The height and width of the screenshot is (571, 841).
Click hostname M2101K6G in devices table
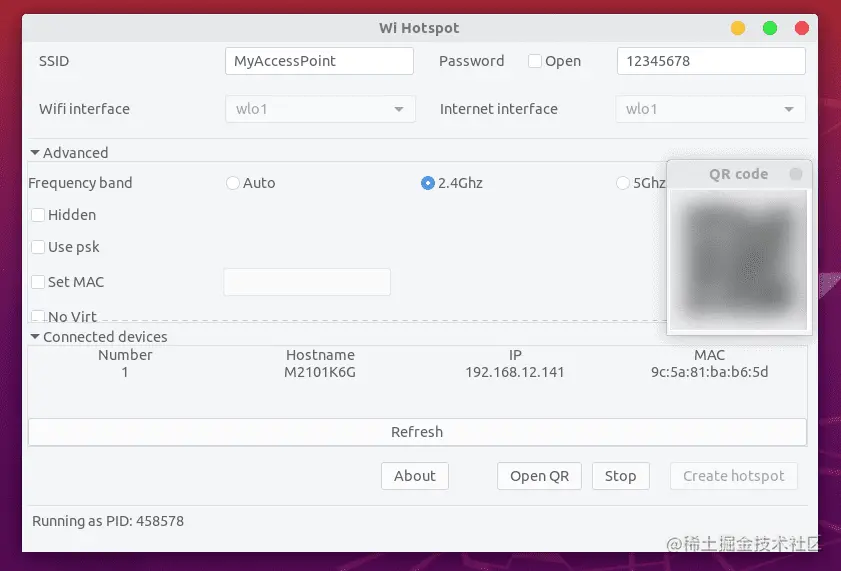coord(320,372)
